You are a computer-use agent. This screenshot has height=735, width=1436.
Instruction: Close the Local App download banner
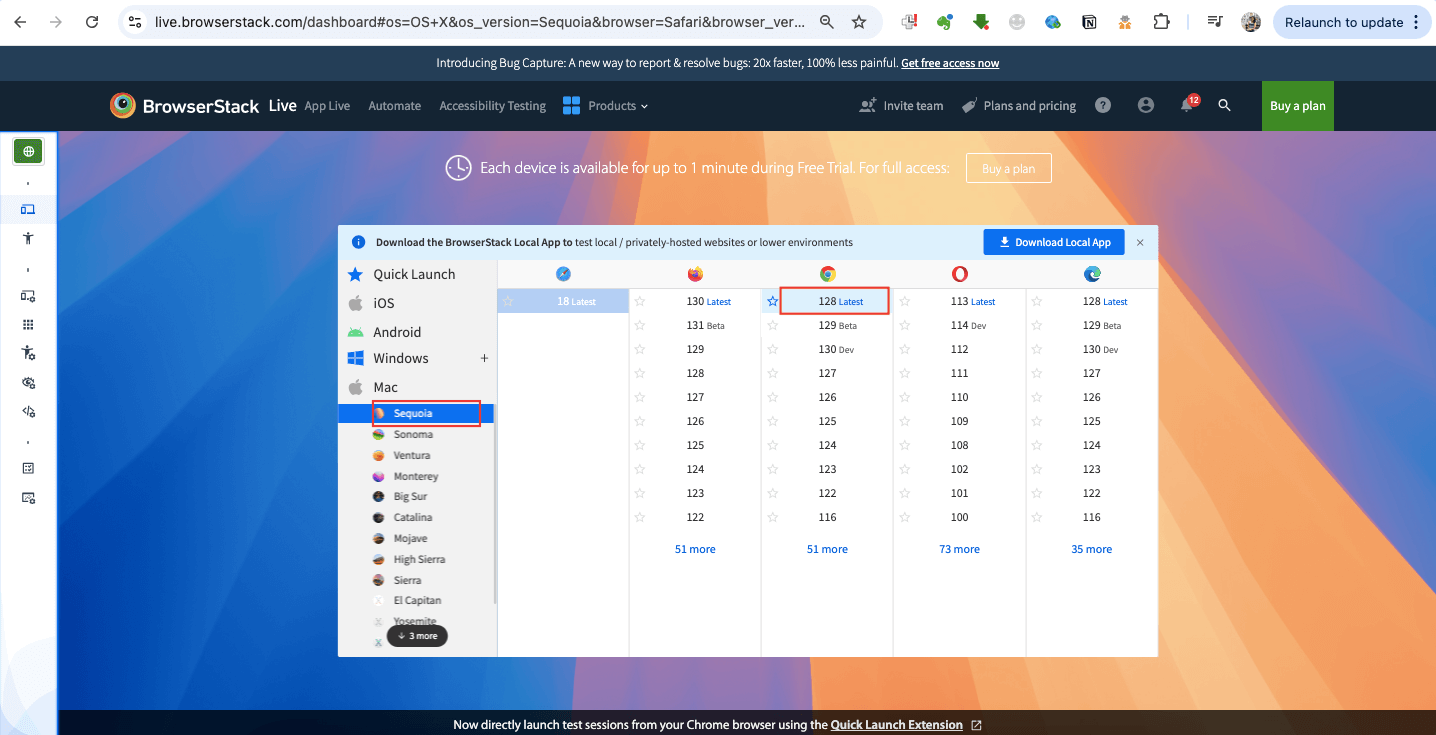coord(1140,242)
